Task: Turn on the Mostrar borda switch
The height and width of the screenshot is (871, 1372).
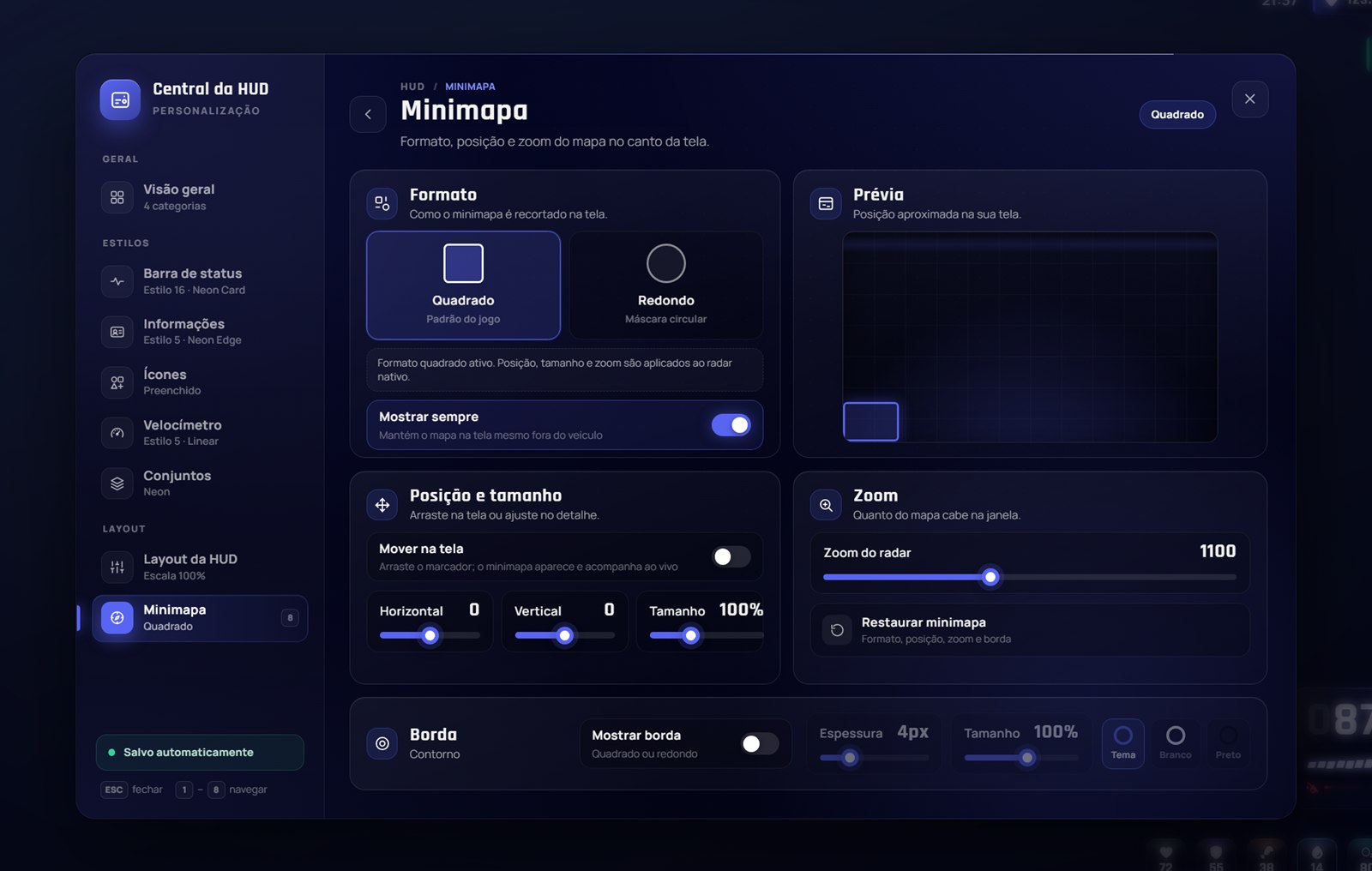Action: click(760, 743)
